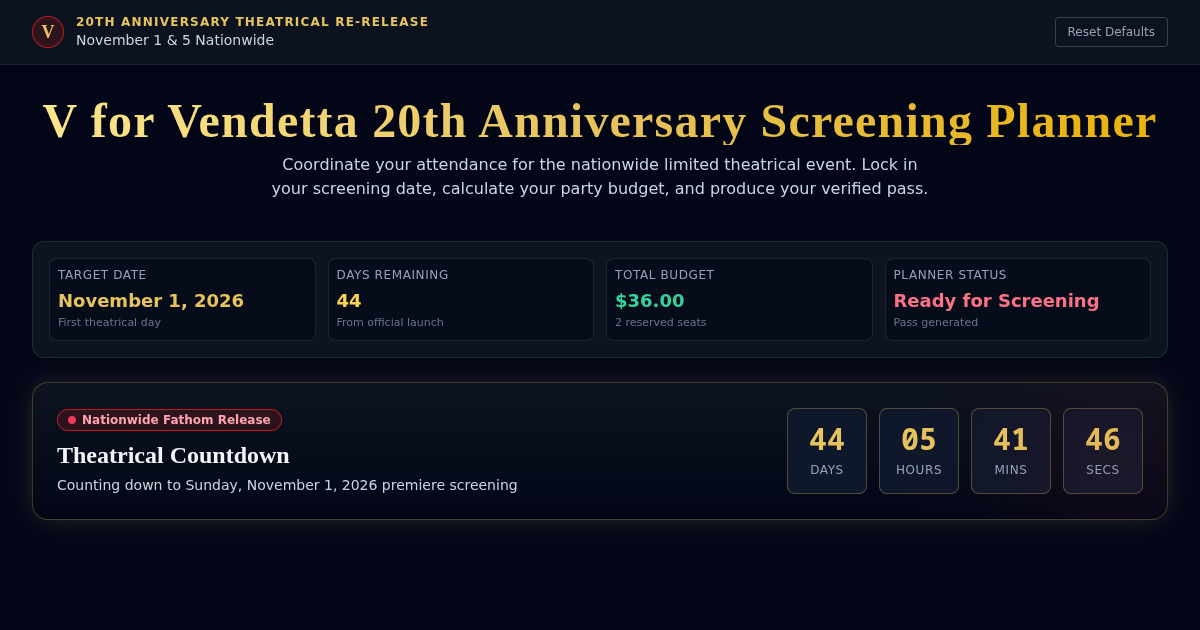Click the countdown SECS tile

click(1103, 451)
